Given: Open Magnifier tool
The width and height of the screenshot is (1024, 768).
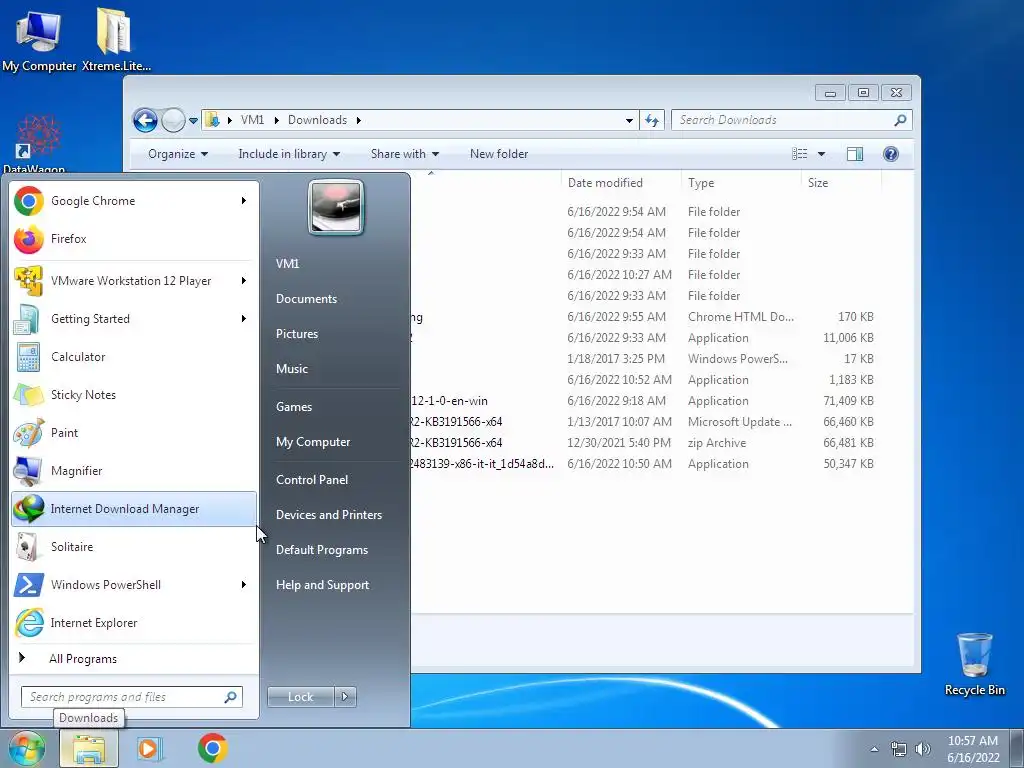Looking at the screenshot, I should (134, 471).
